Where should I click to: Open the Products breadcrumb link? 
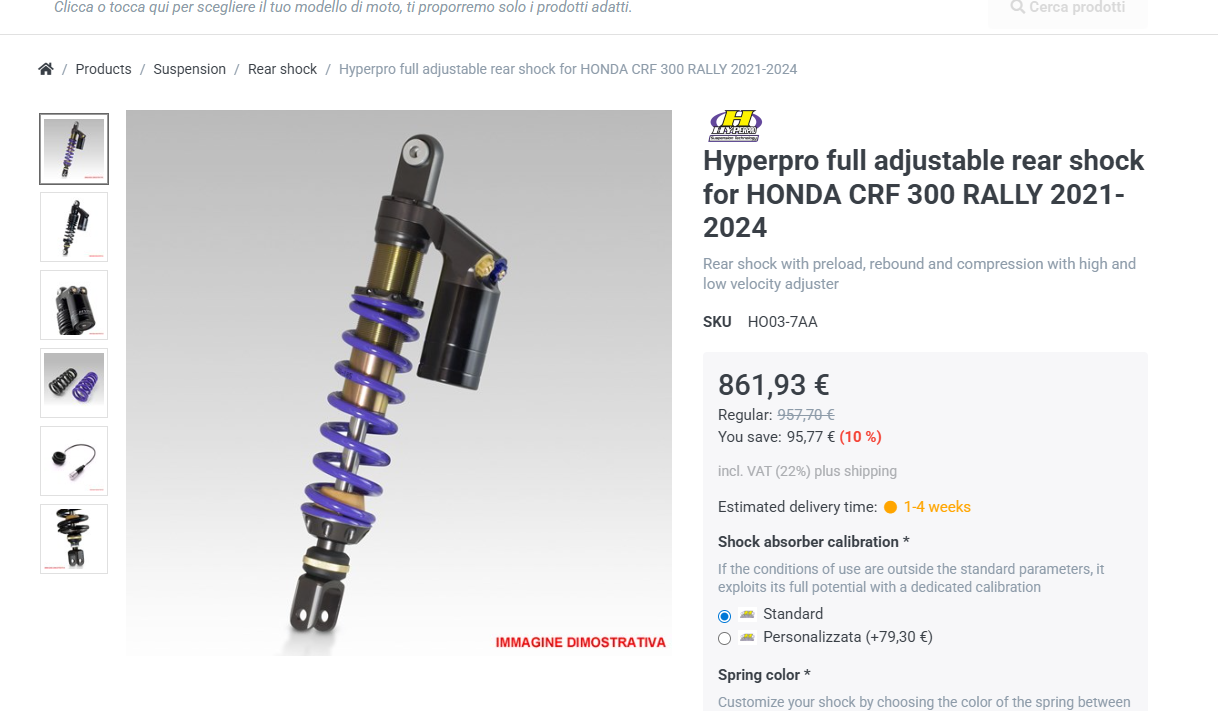click(104, 69)
